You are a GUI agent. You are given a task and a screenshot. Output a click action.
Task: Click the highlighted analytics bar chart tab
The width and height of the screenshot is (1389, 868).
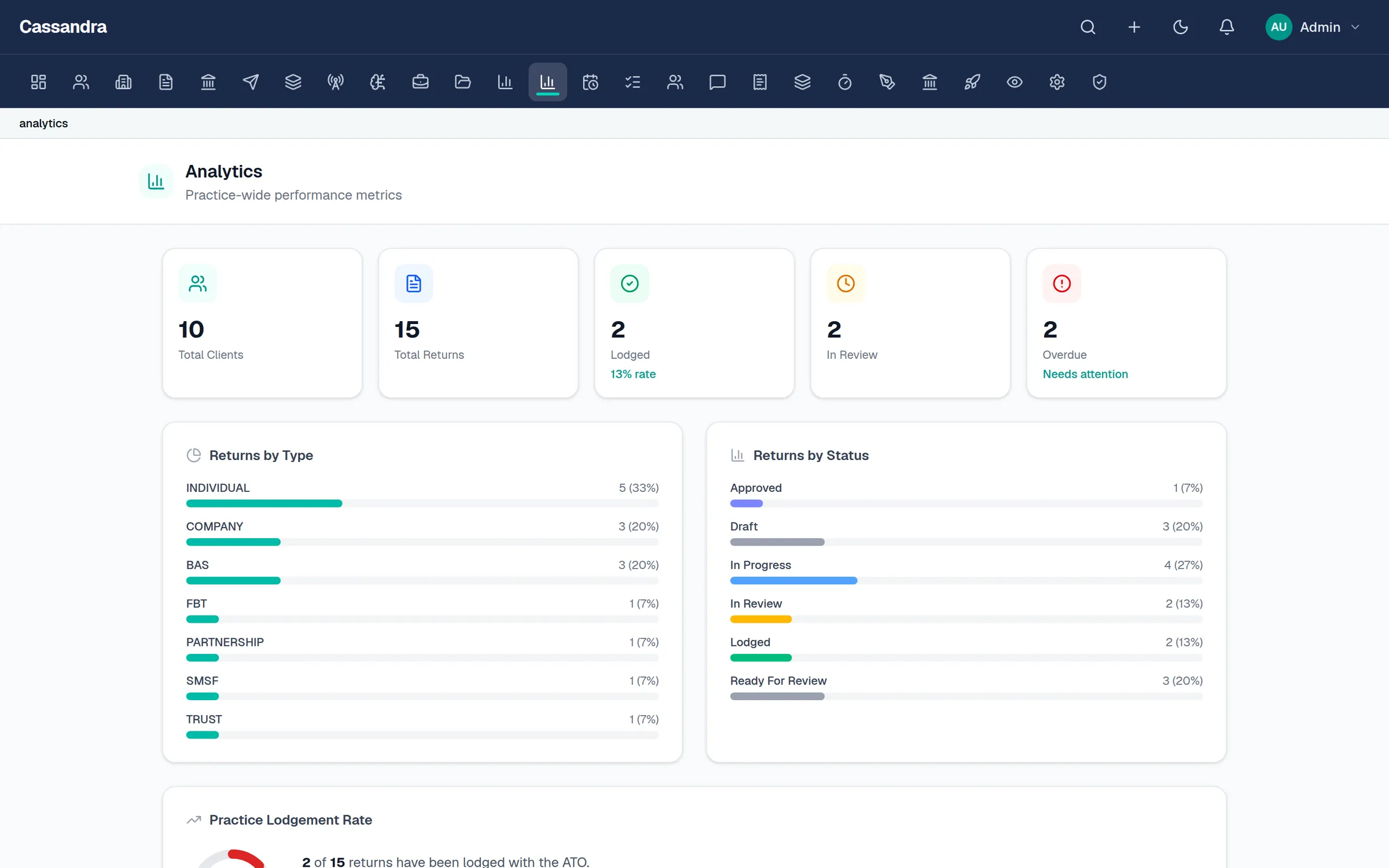pos(547,82)
